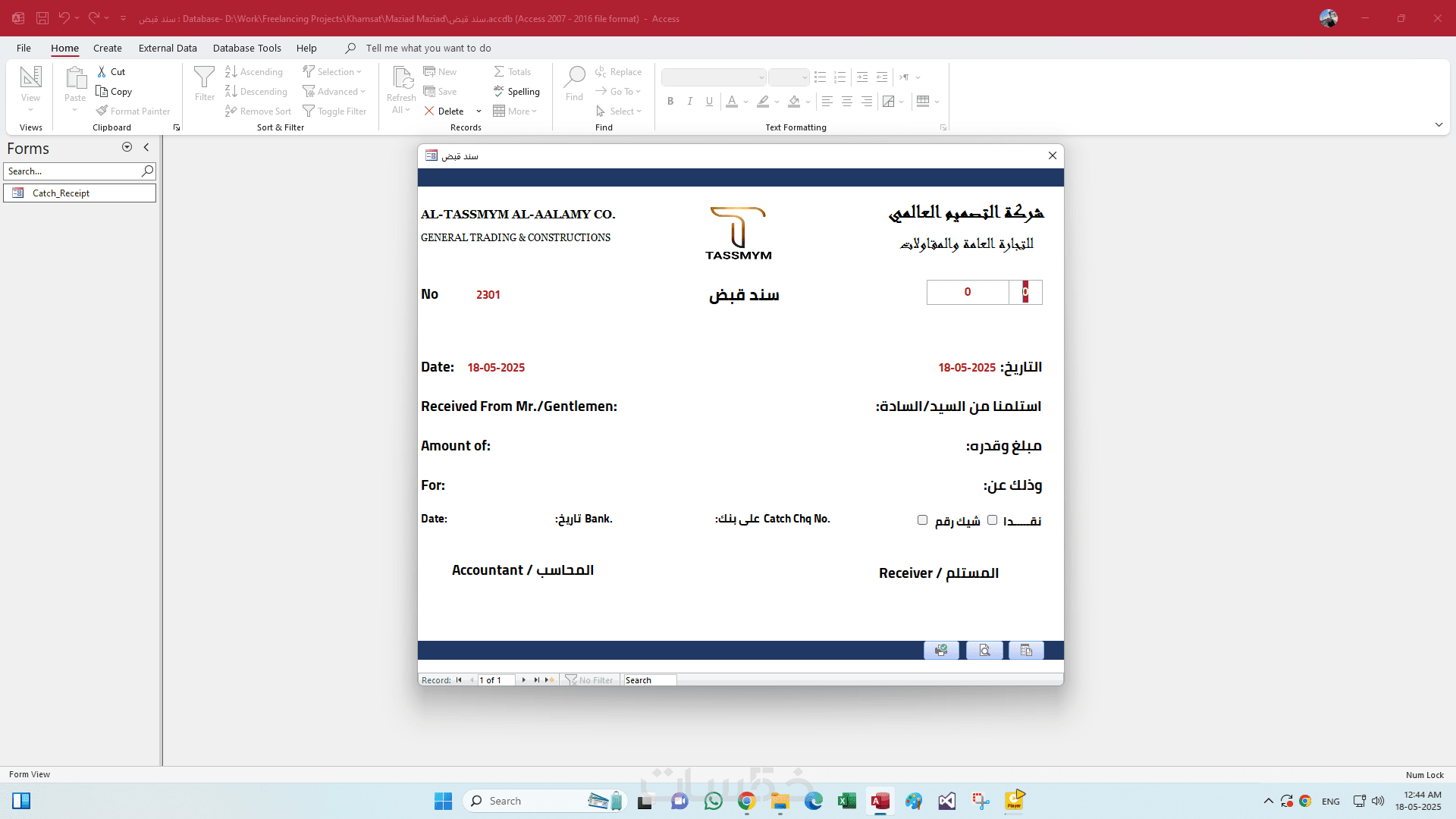Click the record Search box in navigation bar

tap(649, 680)
